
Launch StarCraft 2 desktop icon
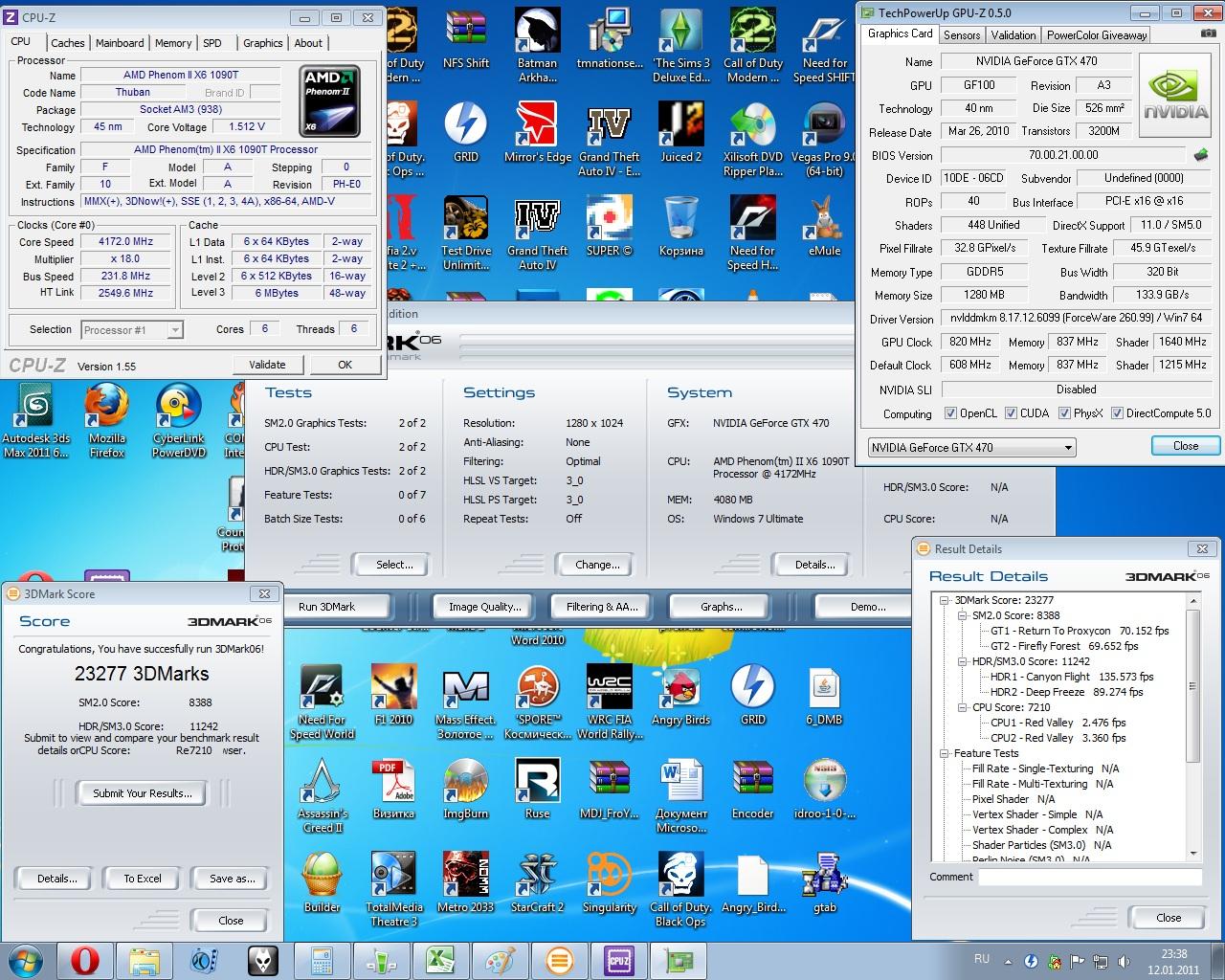coord(537,881)
